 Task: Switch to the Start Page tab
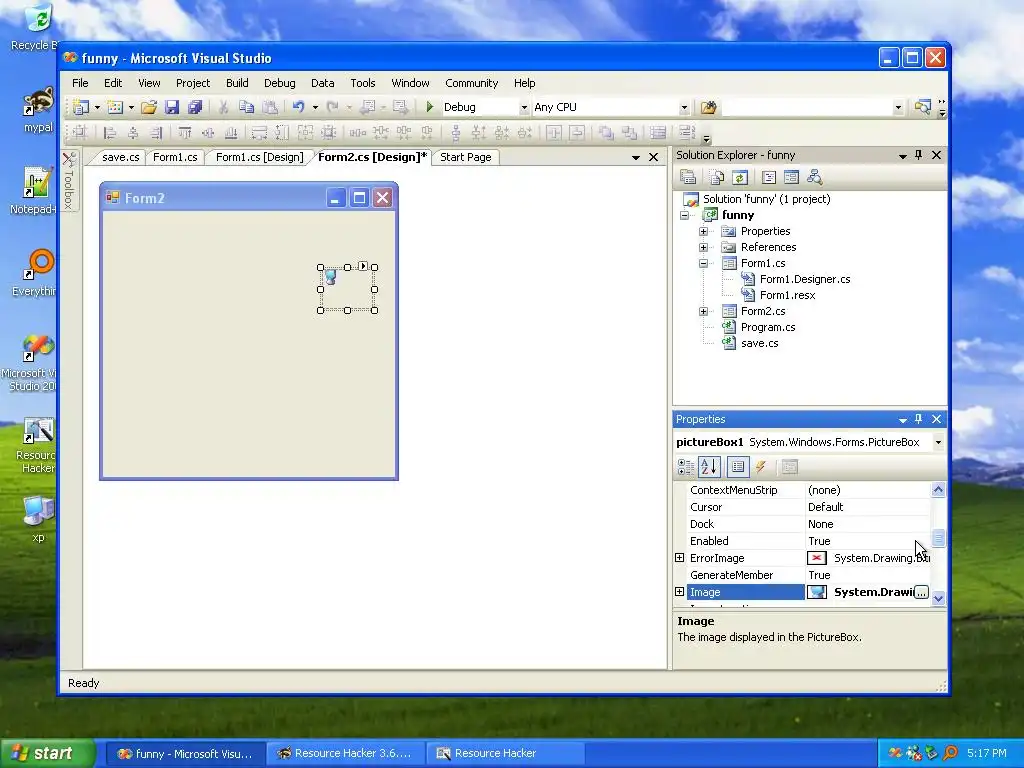tap(466, 157)
